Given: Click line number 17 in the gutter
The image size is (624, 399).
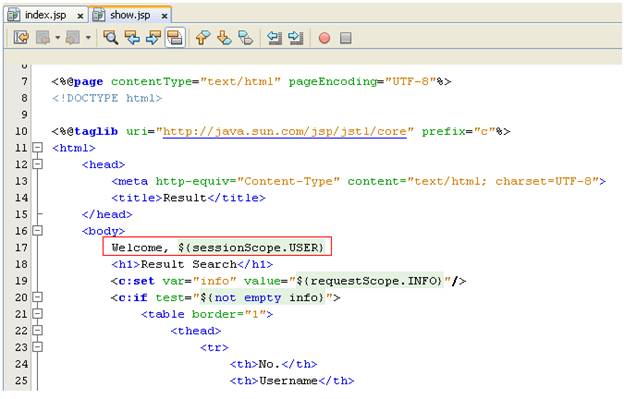Looking at the screenshot, I should 21,247.
